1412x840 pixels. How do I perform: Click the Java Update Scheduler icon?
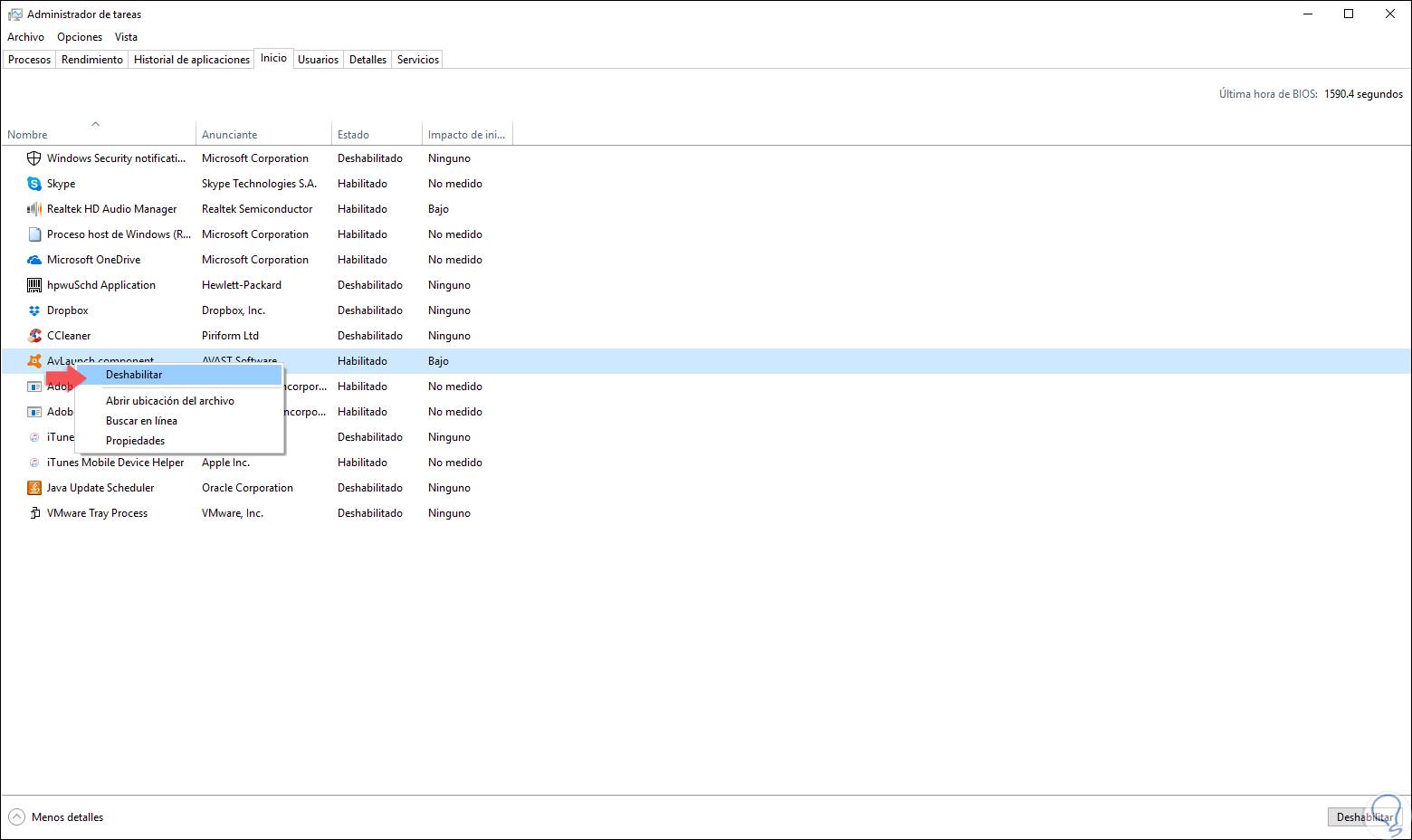pos(34,488)
